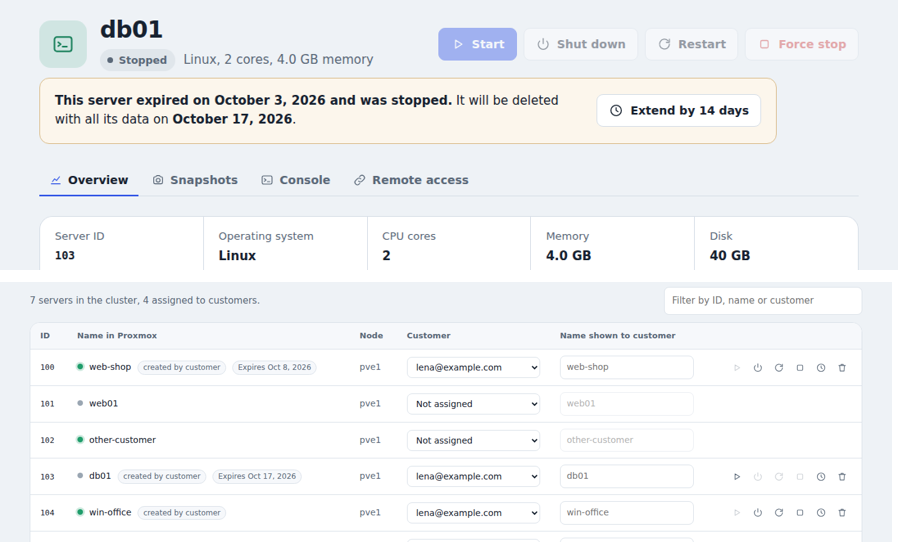This screenshot has width=898, height=542.
Task: Click start icon in web-shop row
Action: (737, 368)
